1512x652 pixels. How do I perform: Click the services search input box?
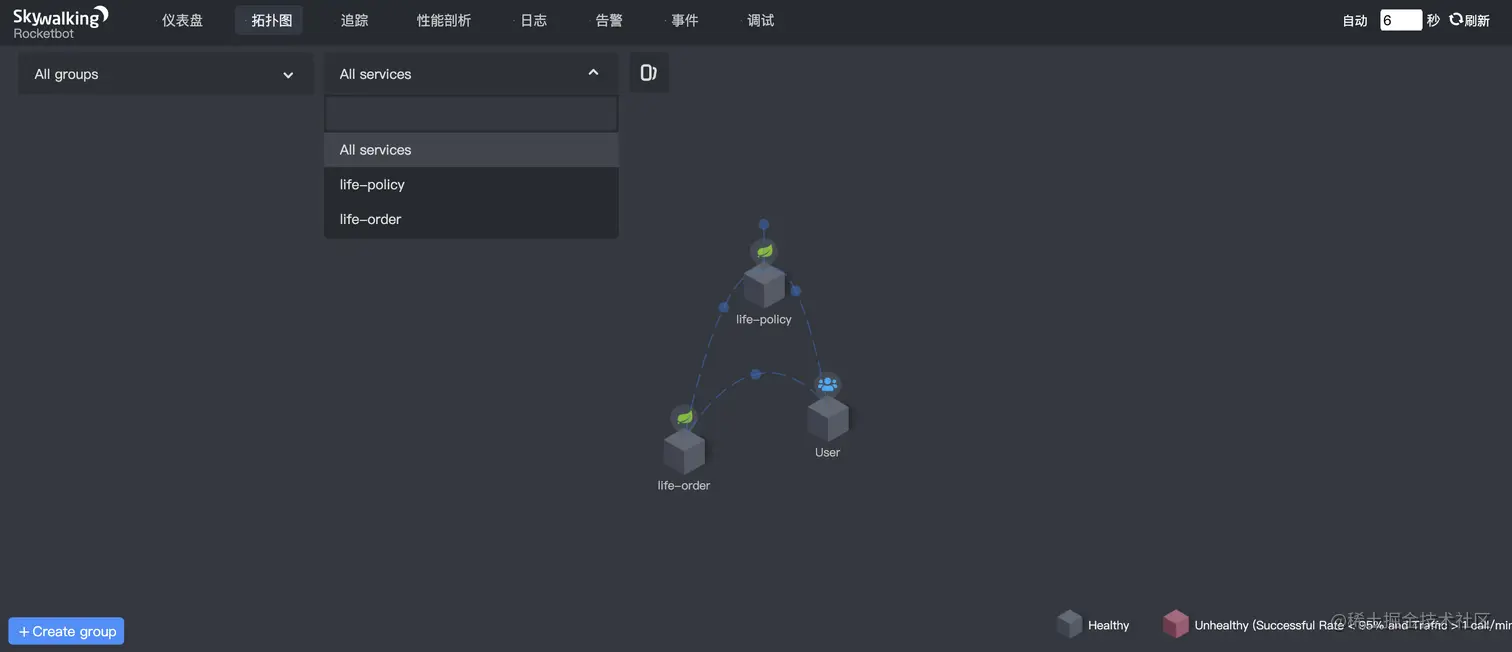click(x=471, y=114)
